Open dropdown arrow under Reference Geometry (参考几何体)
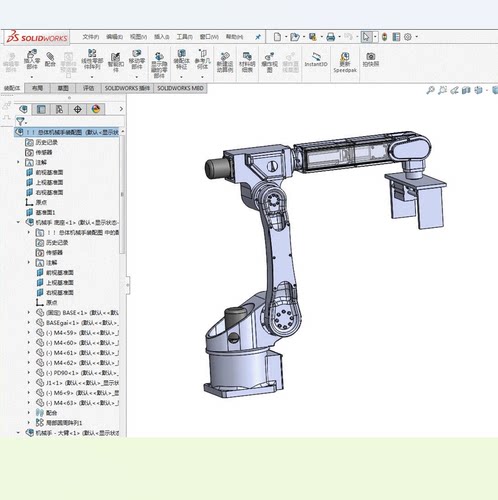 202,77
